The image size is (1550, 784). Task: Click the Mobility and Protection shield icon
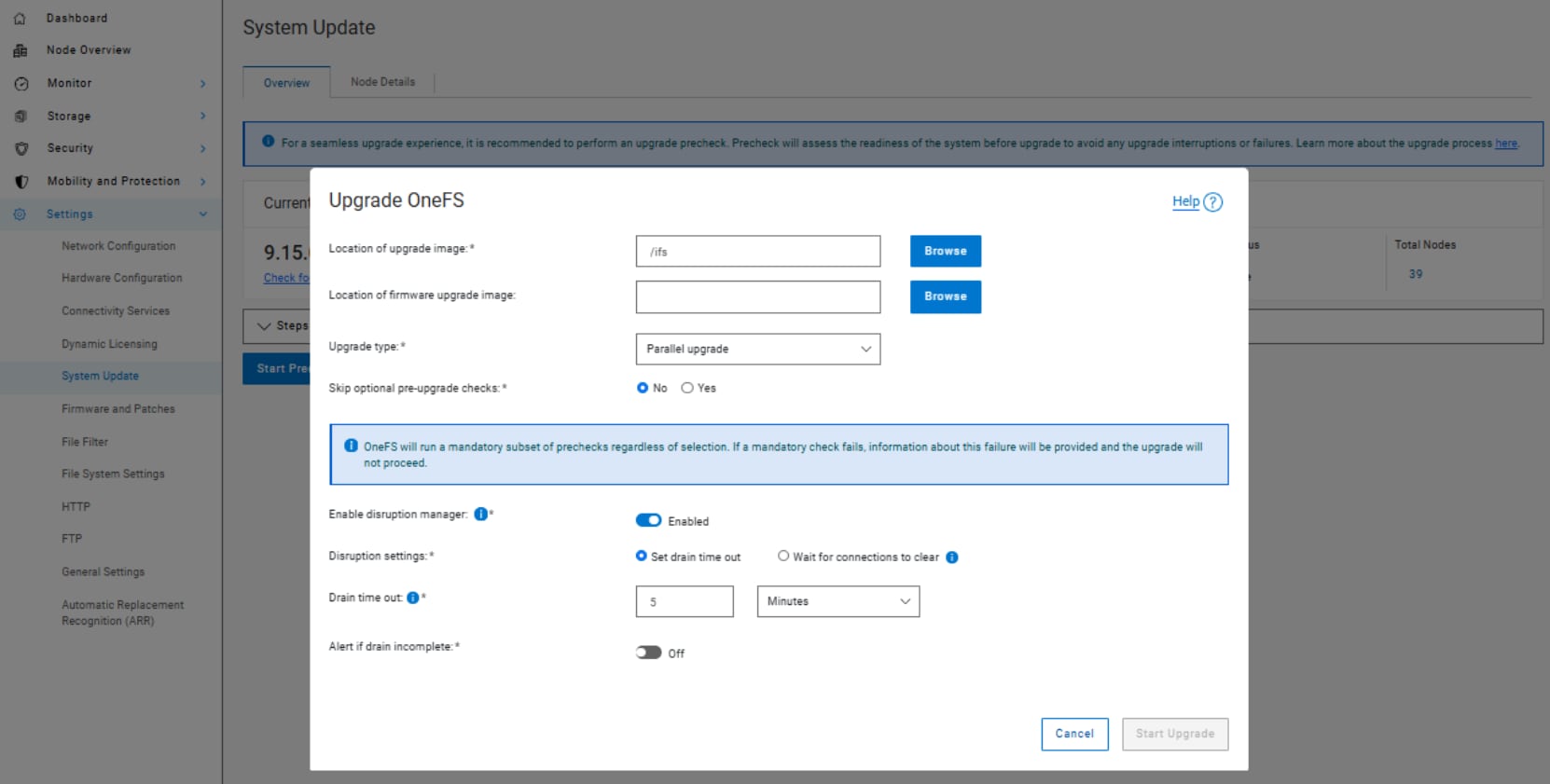[21, 182]
